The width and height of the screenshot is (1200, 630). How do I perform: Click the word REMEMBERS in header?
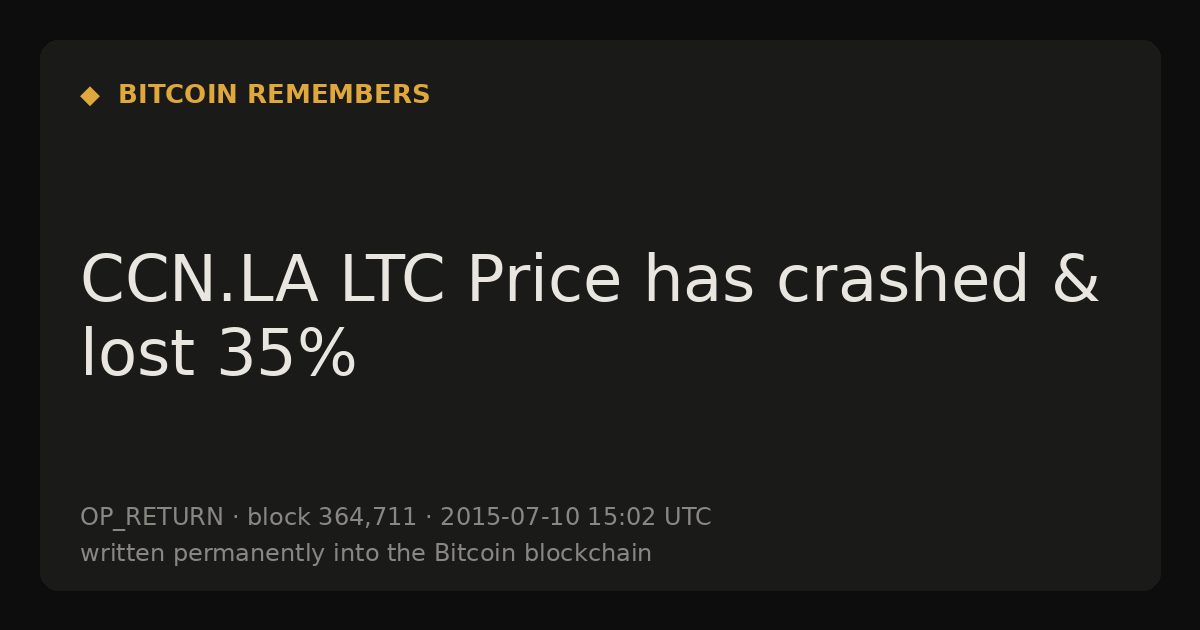338,95
